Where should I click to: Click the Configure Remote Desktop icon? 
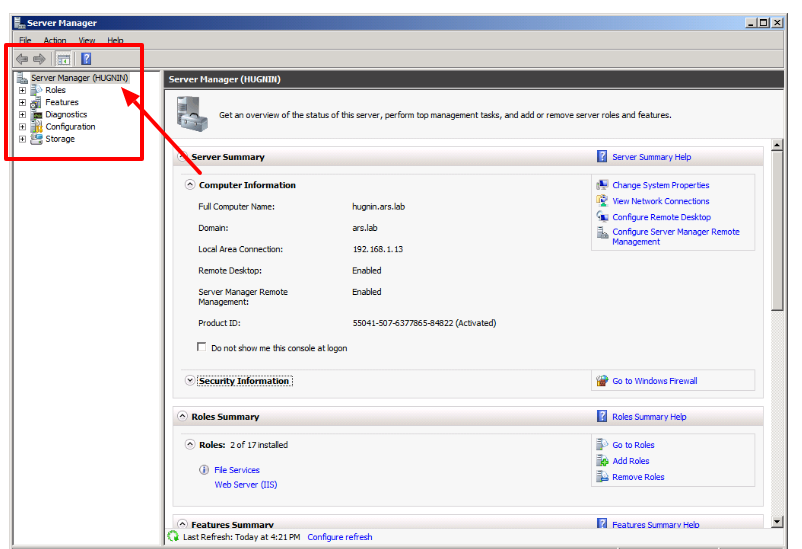602,216
